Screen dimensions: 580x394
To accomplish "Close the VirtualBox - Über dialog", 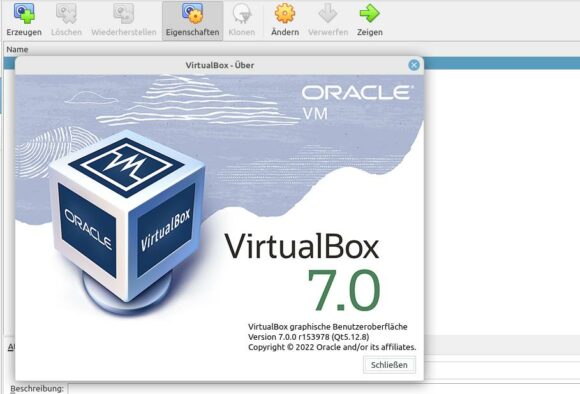I will 414,65.
